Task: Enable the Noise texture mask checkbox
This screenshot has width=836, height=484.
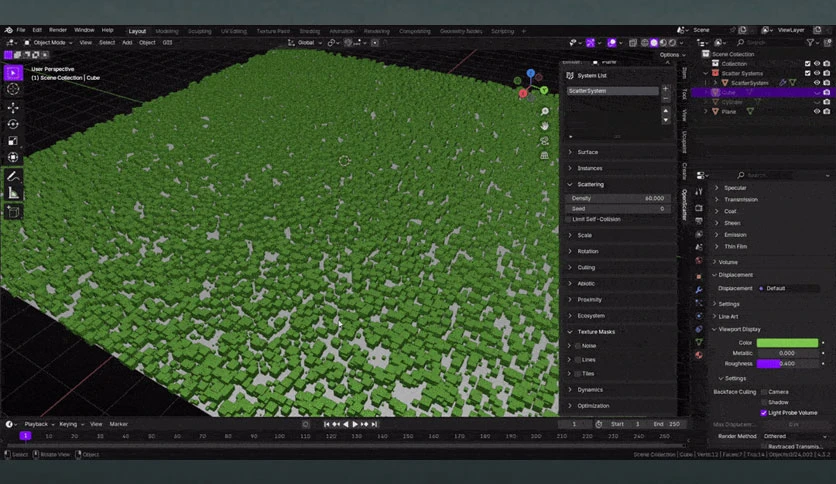Action: 577,346
